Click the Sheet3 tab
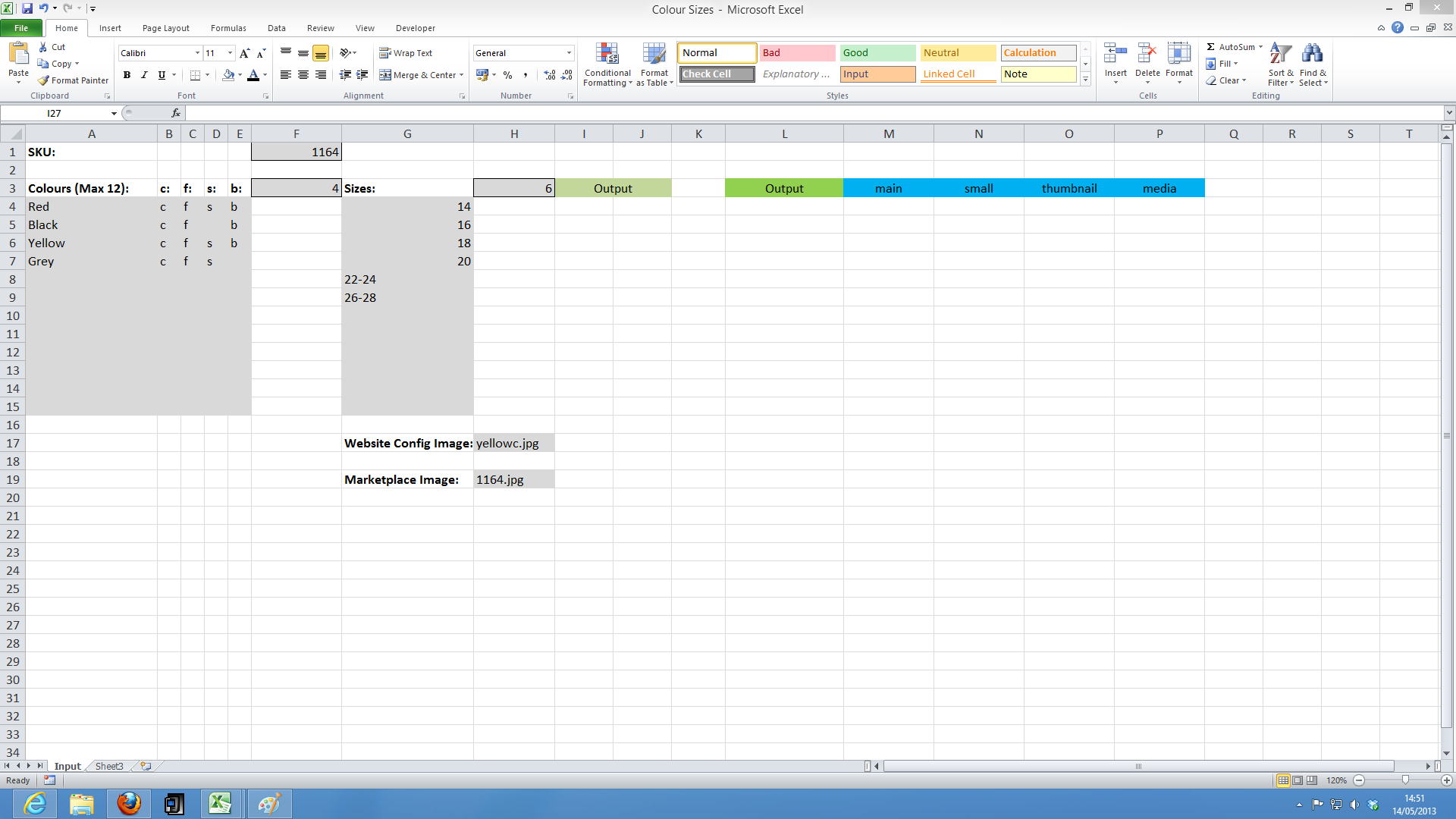Image resolution: width=1456 pixels, height=819 pixels. [108, 766]
